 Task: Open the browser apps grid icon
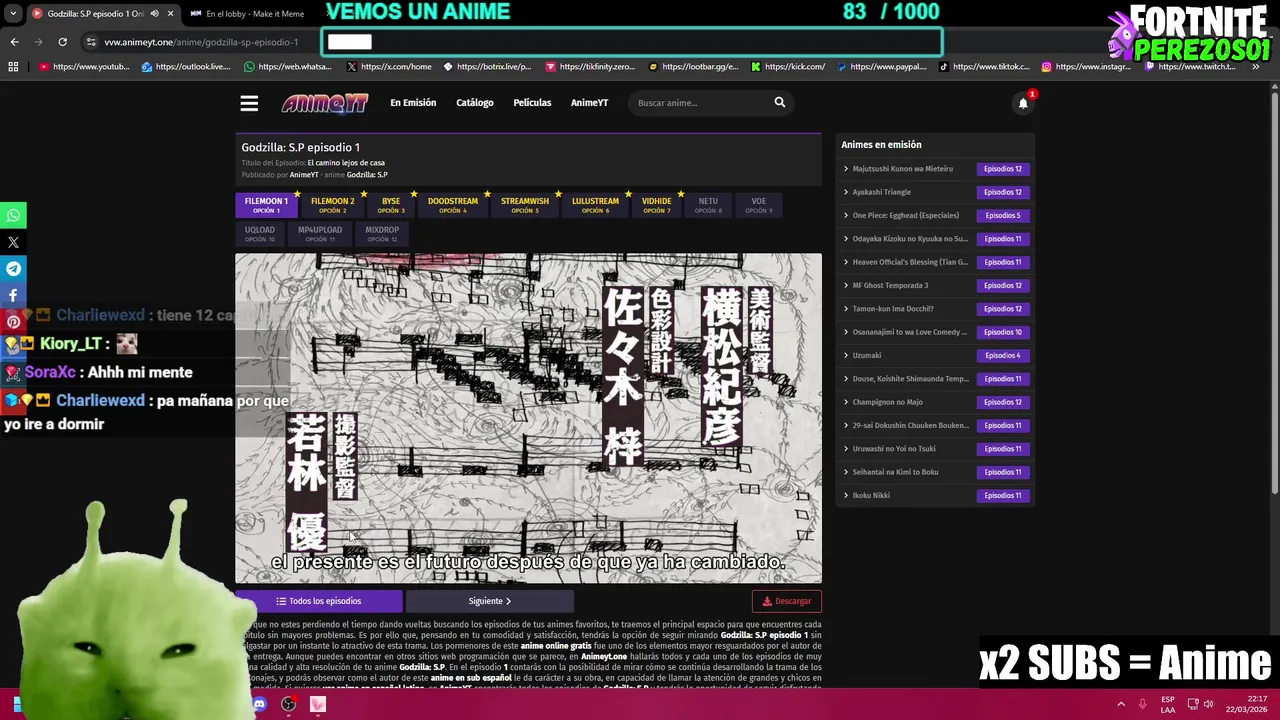tap(13, 67)
